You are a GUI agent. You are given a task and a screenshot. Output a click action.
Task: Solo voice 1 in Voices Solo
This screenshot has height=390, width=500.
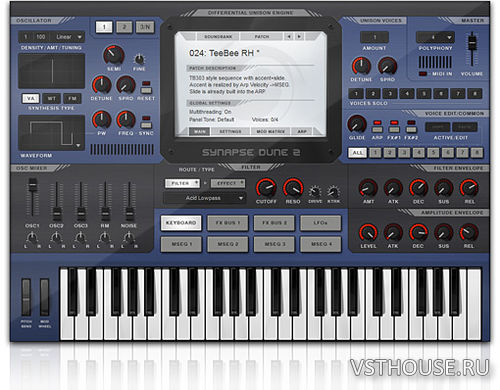tap(356, 94)
